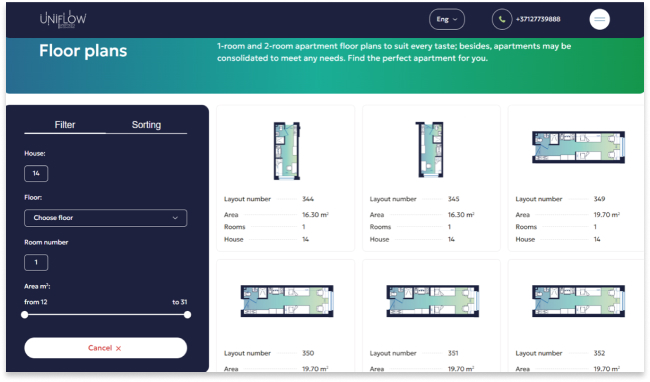Click Rooms value of layout 344
Screen dimensions: 650x382
[304, 227]
